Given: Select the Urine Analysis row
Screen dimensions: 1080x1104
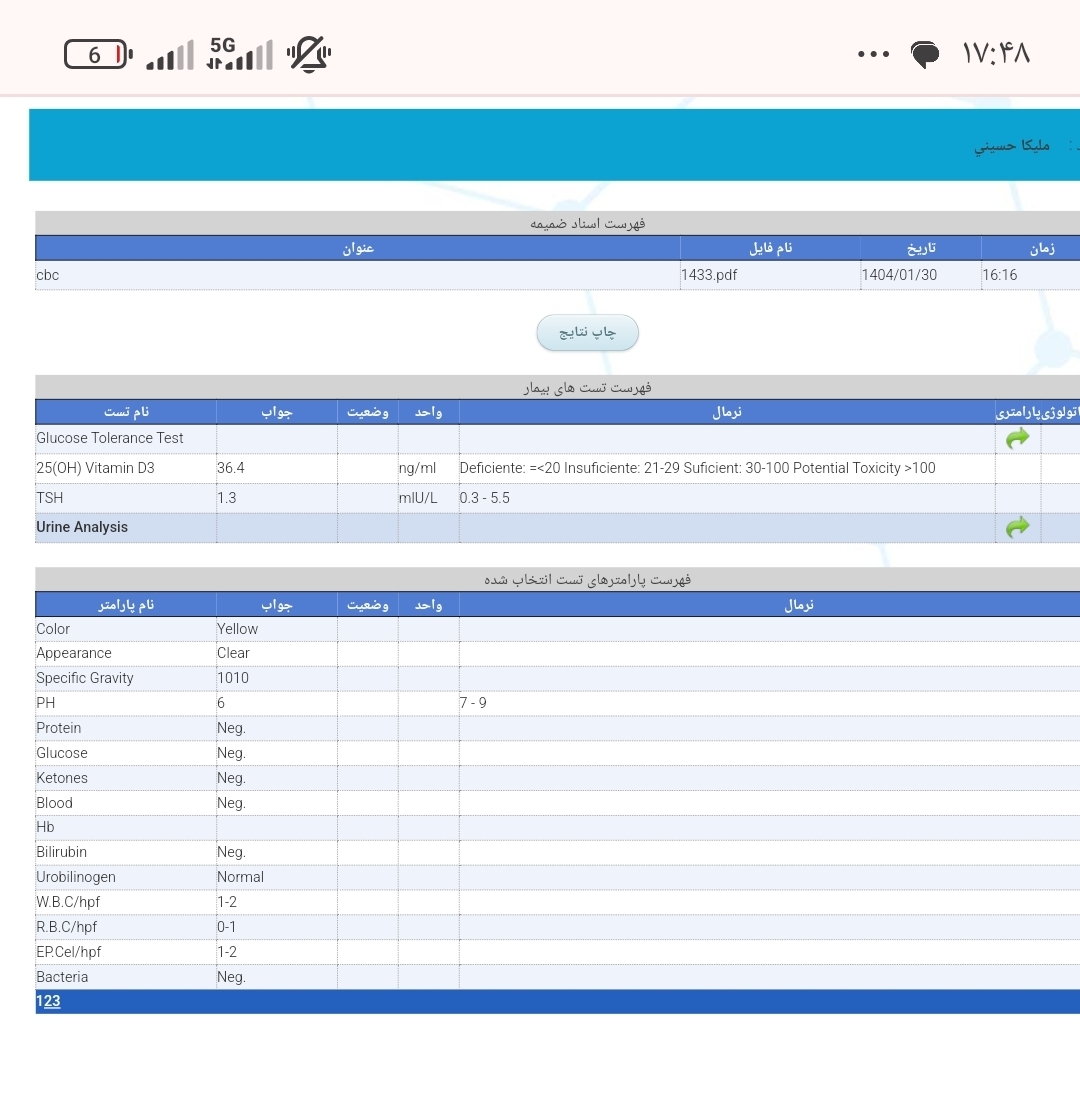Looking at the screenshot, I should click(x=558, y=527).
